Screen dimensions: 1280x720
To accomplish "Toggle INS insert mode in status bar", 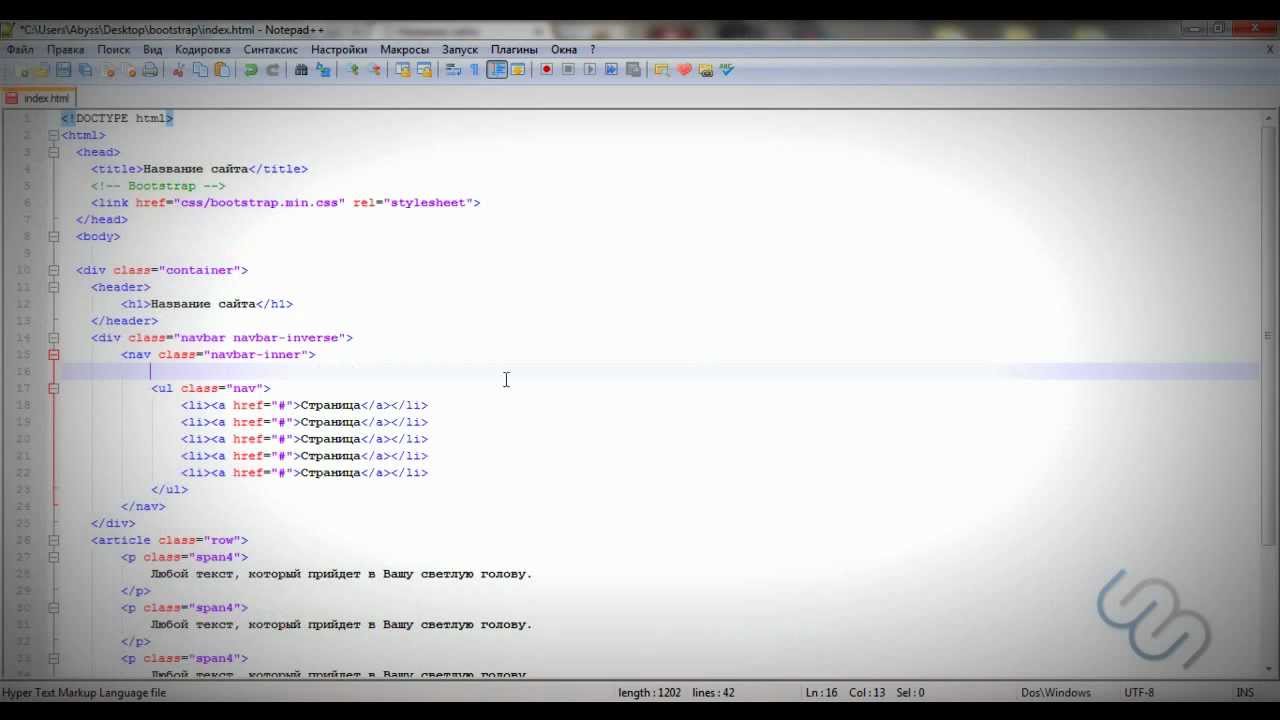I will 1245,692.
